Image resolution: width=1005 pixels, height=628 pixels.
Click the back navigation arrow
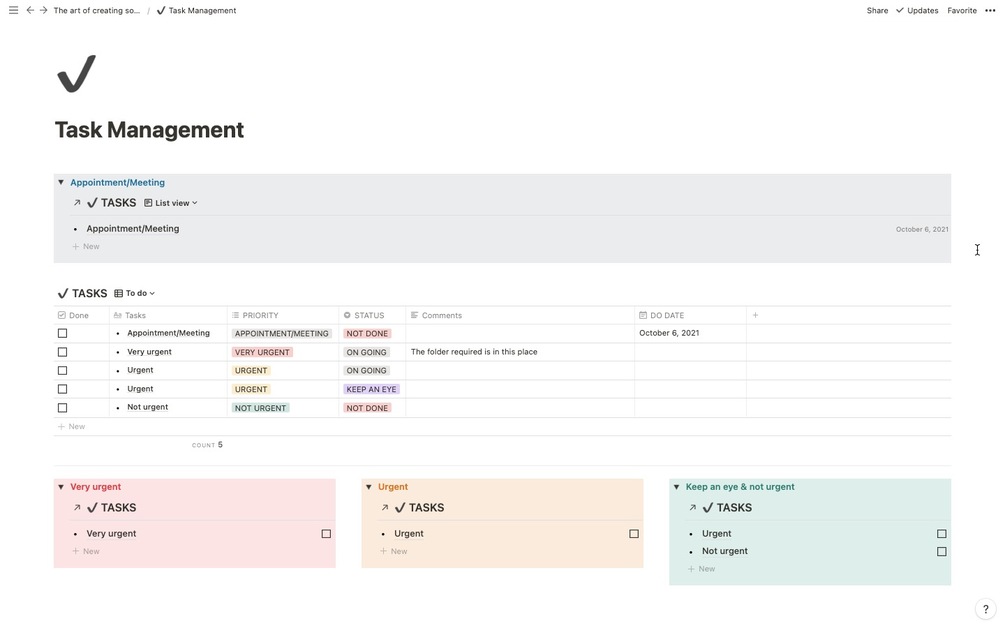28,9
